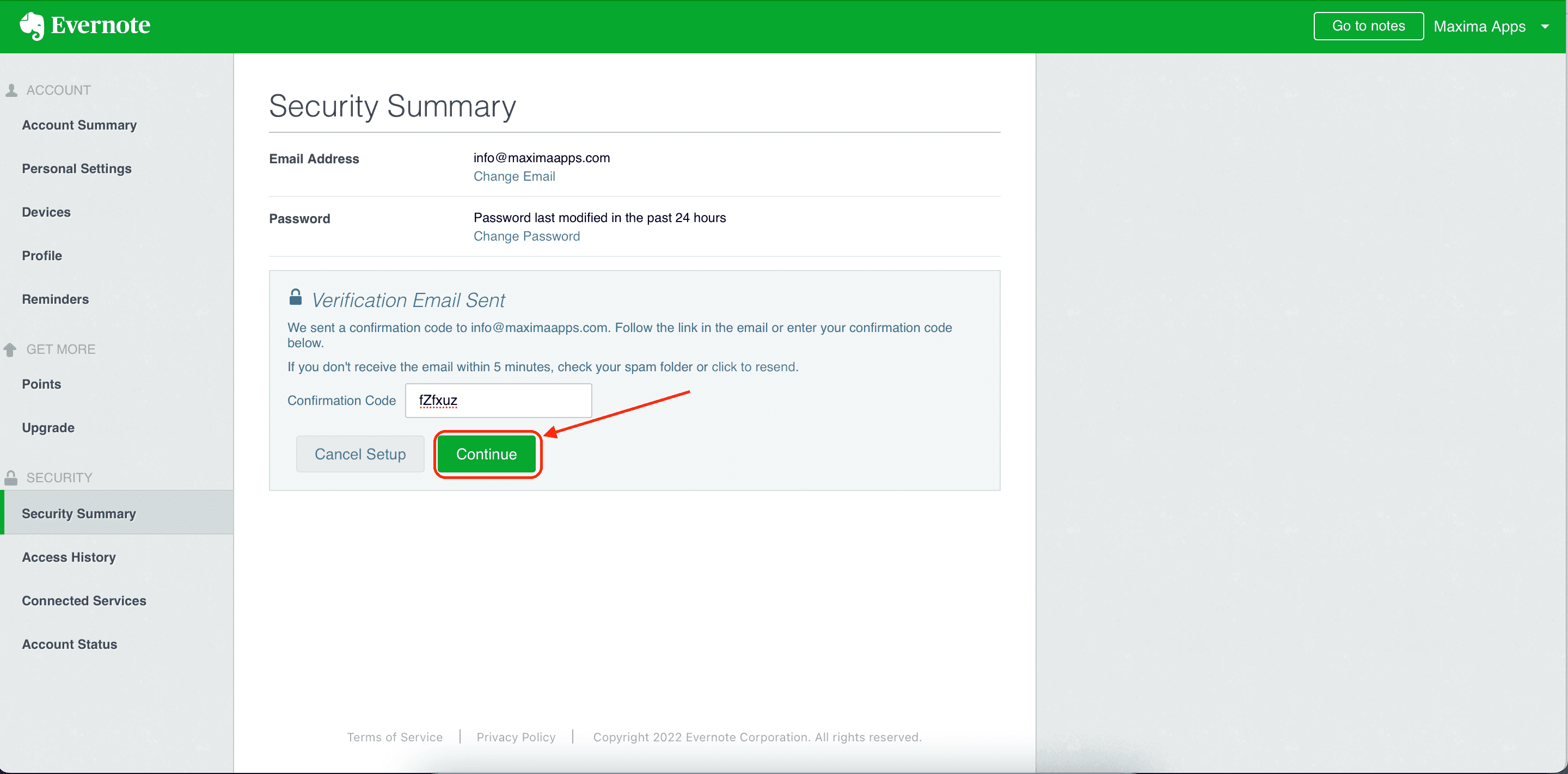The image size is (1568, 774).
Task: Click the green Continue button
Action: (487, 454)
